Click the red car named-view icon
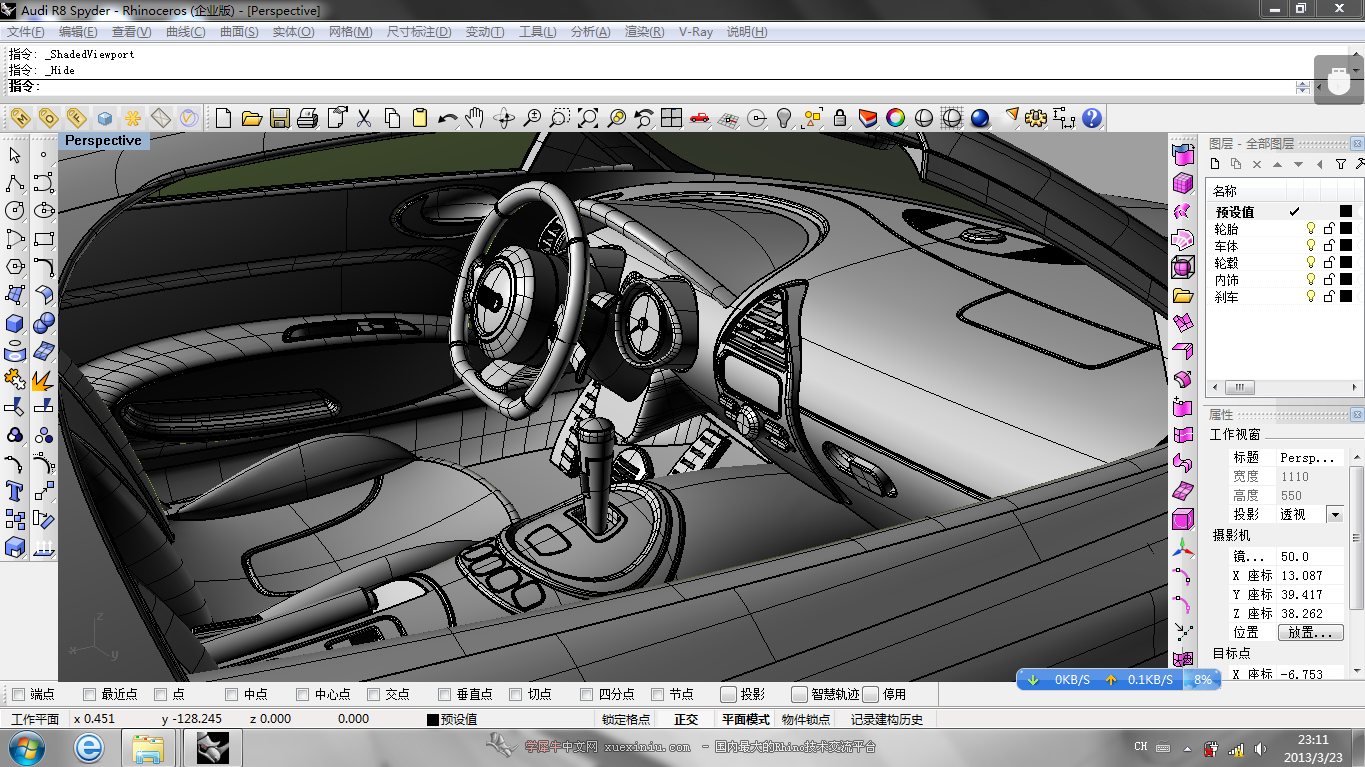Viewport: 1365px width, 767px height. [700, 118]
